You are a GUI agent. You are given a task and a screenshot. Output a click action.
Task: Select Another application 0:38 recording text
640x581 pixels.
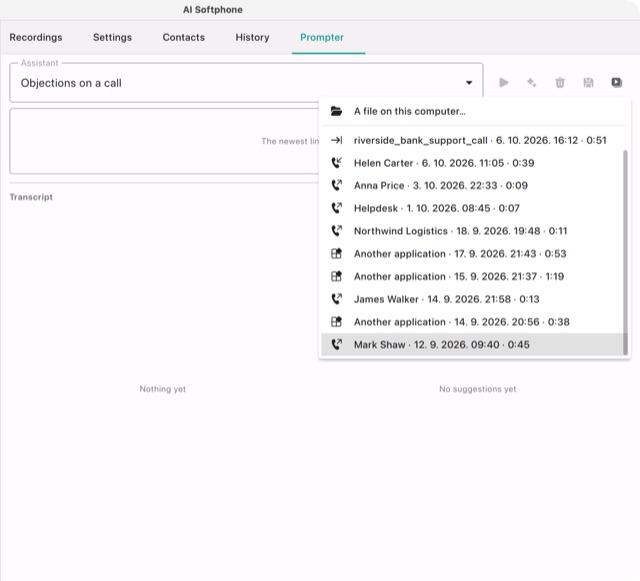(x=462, y=322)
